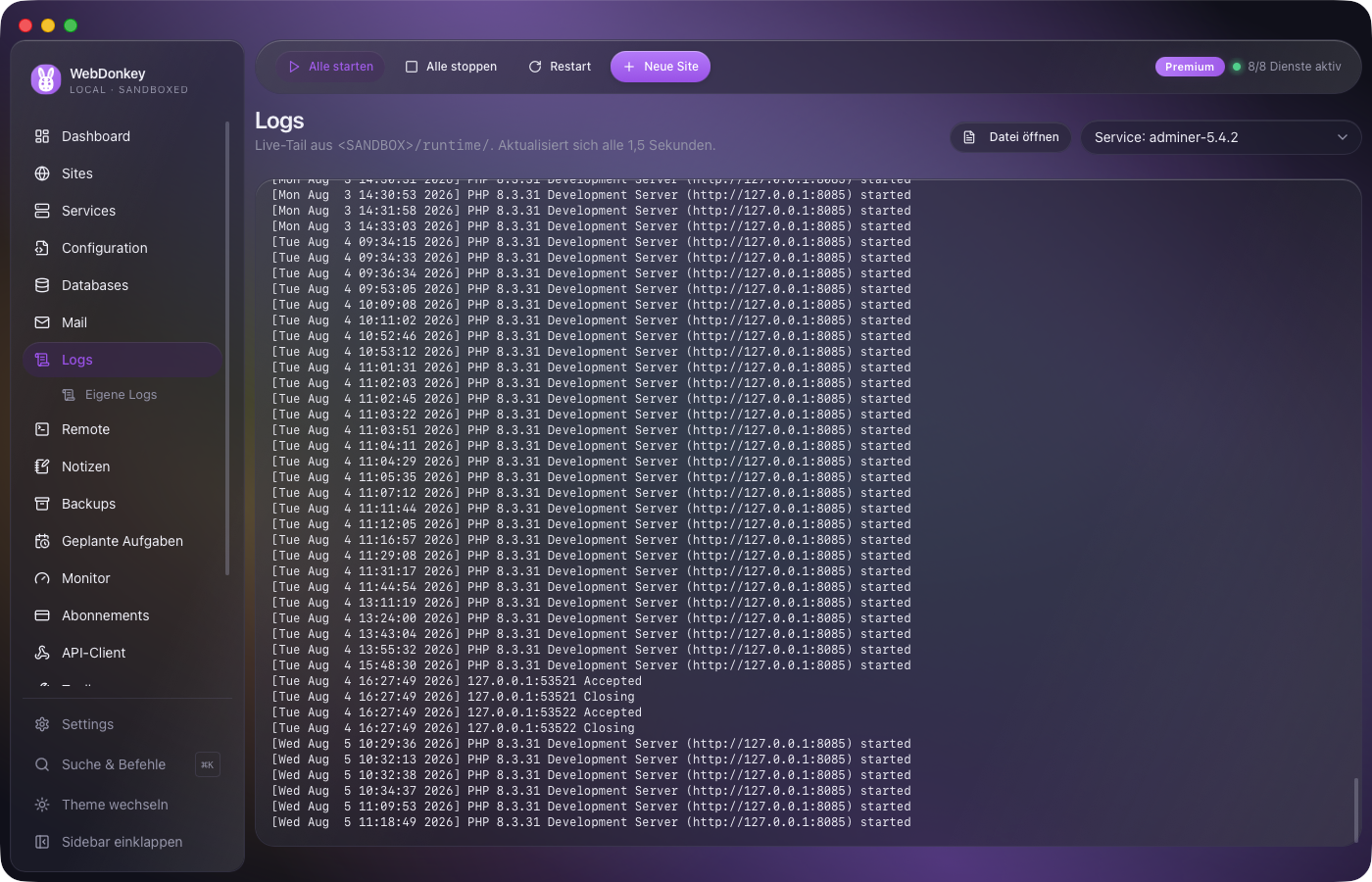
Task: Click the Eigene Logs sub-item icon
Action: click(x=69, y=395)
